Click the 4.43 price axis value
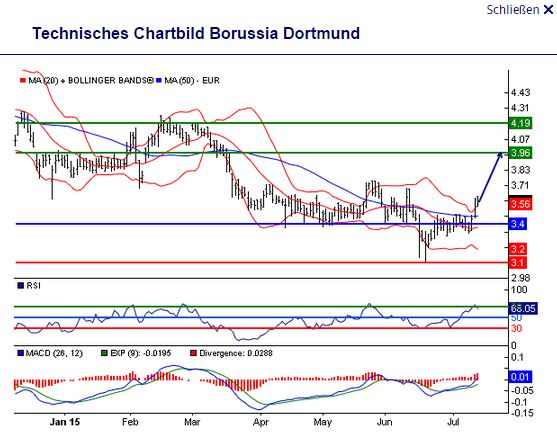The image size is (557, 437). 520,93
